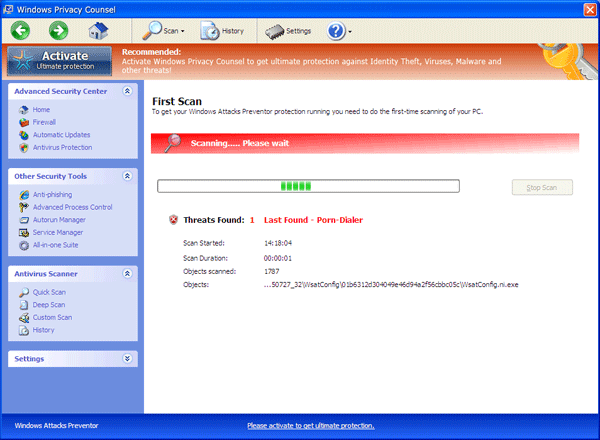Image resolution: width=600 pixels, height=440 pixels.
Task: Expand the Settings sidebar panel
Action: tap(127, 359)
